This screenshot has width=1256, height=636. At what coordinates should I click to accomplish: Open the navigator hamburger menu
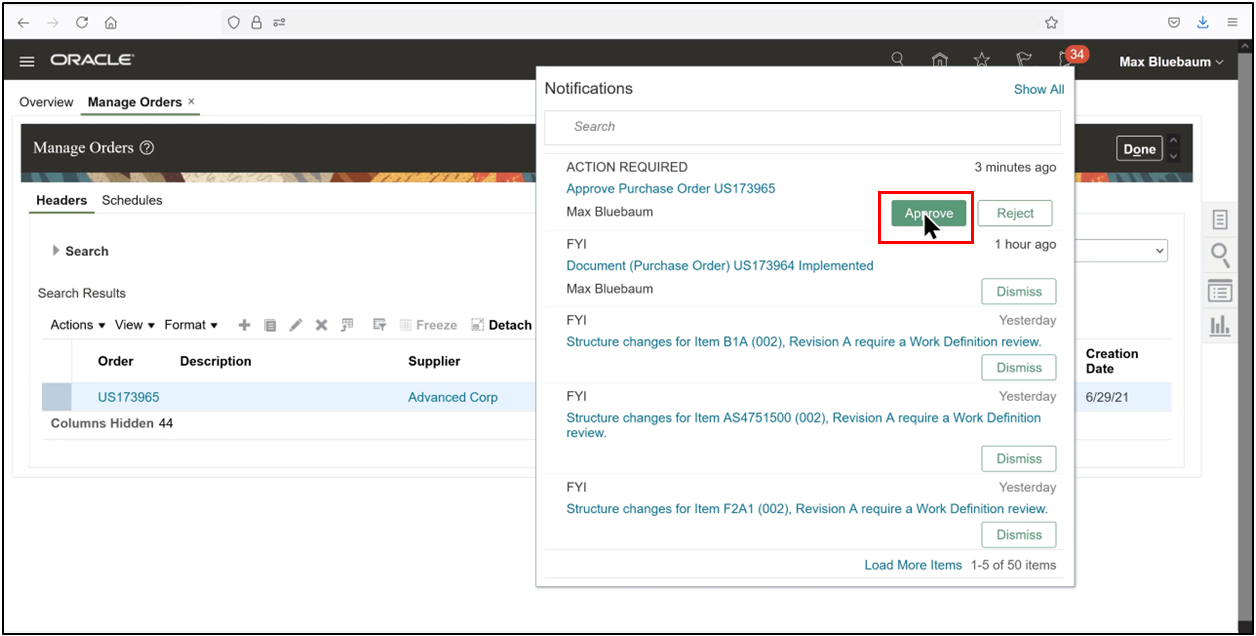(x=27, y=60)
